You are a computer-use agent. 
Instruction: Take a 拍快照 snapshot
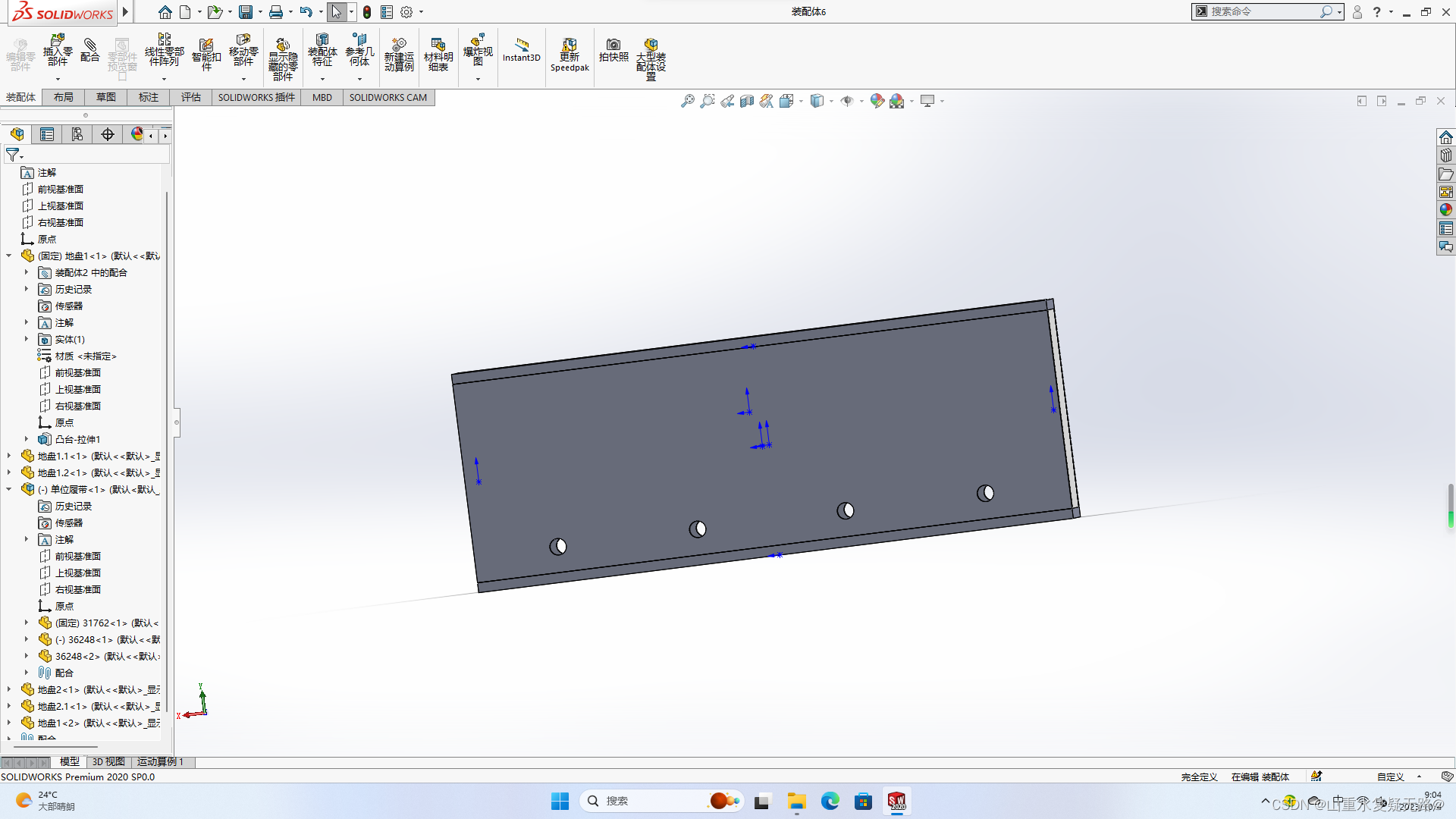pos(614,53)
